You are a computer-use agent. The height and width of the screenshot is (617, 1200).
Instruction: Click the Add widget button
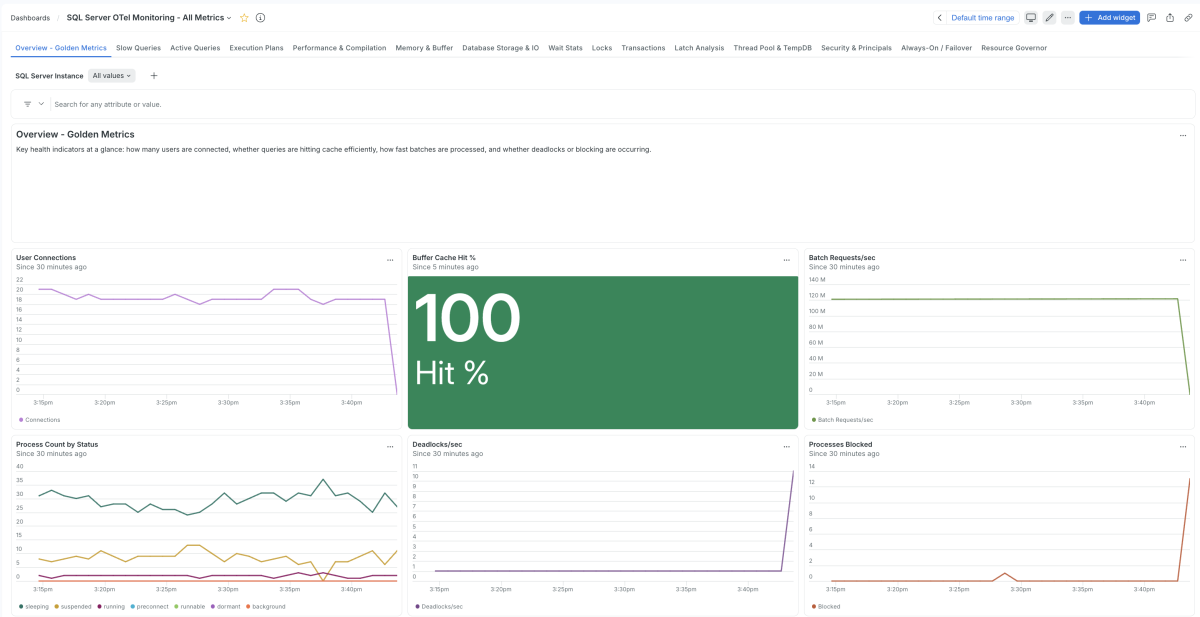pos(1110,18)
